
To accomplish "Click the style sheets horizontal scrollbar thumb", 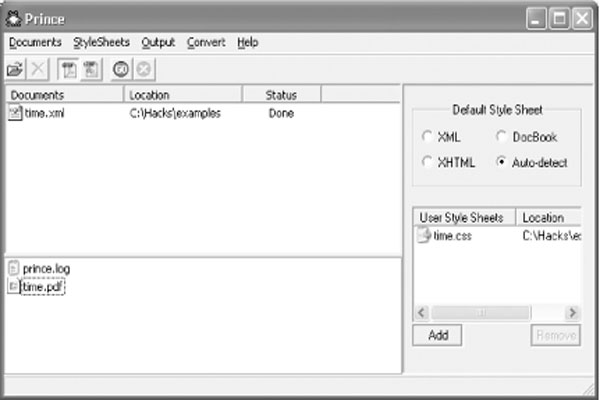I will tap(481, 313).
